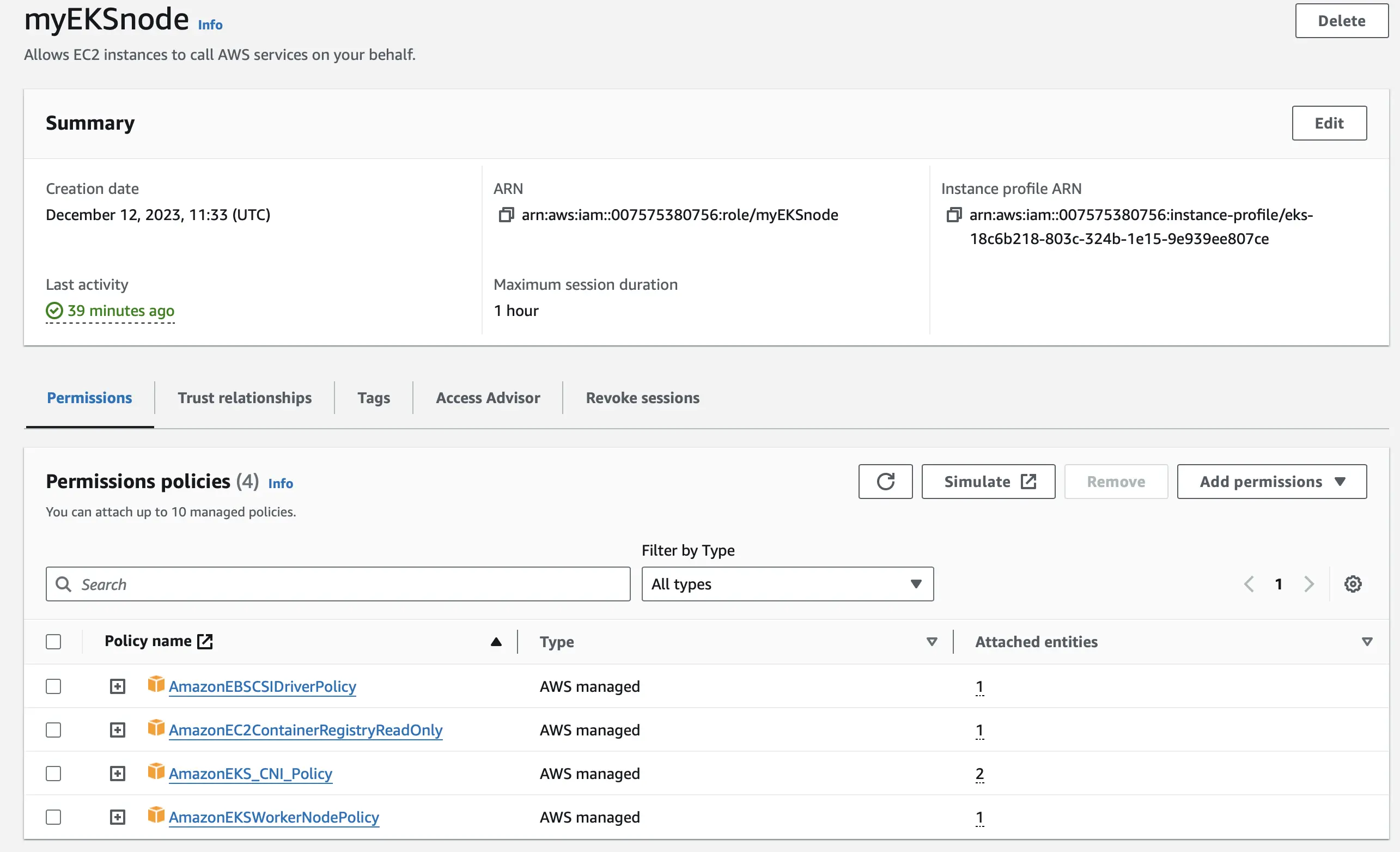Click the 'December 12, 2023, 11:33 (UTC)' creation date
This screenshot has width=1400, height=852.
pyautogui.click(x=158, y=215)
